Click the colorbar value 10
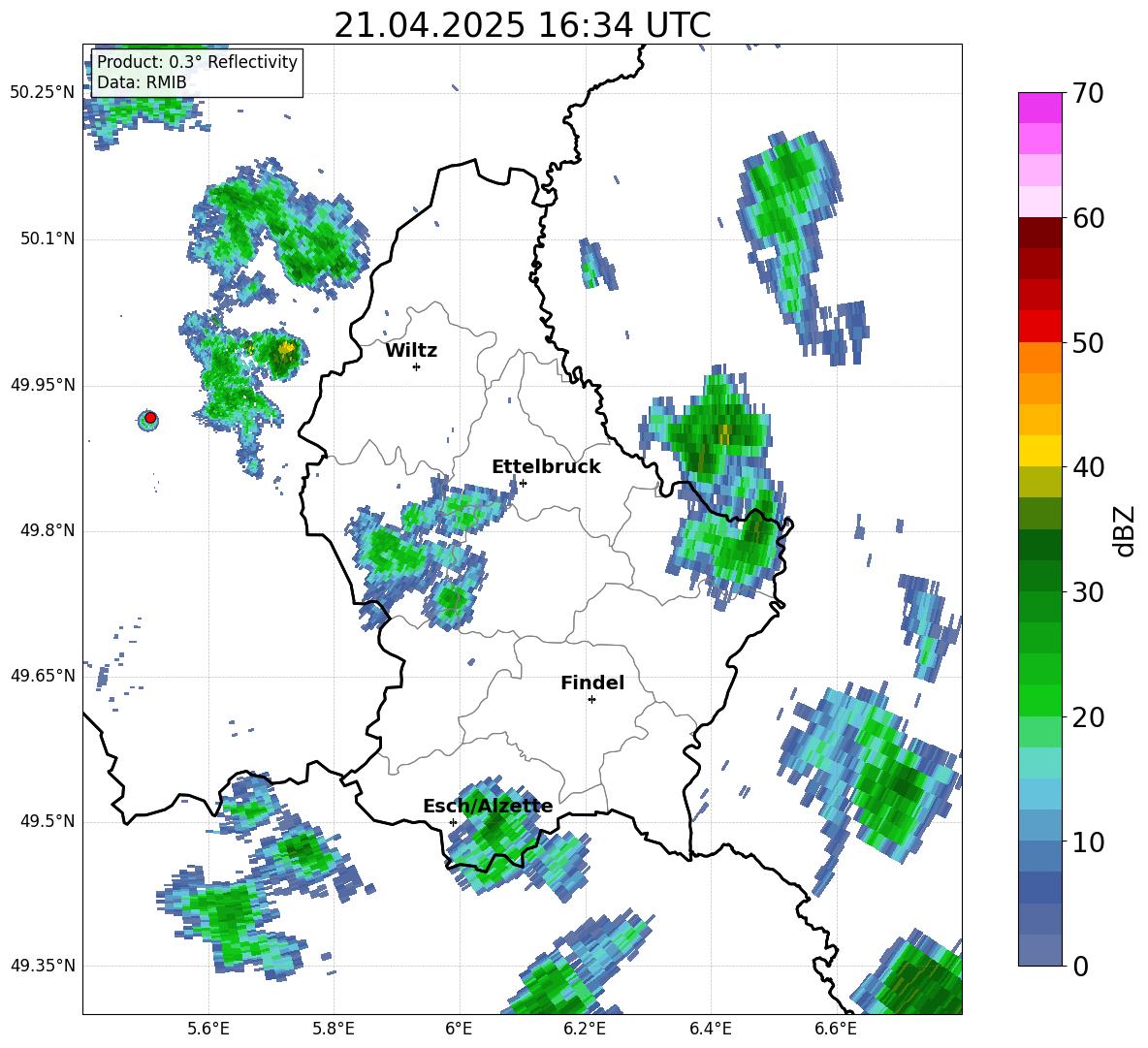 1088,842
